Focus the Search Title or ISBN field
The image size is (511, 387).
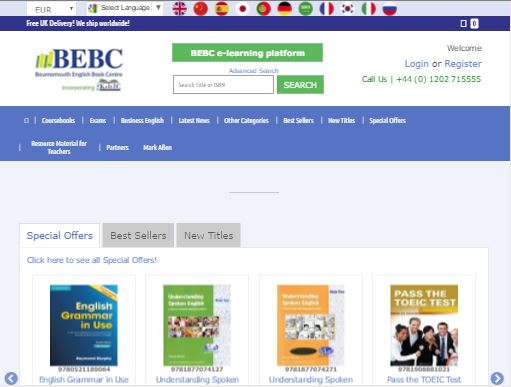point(223,85)
